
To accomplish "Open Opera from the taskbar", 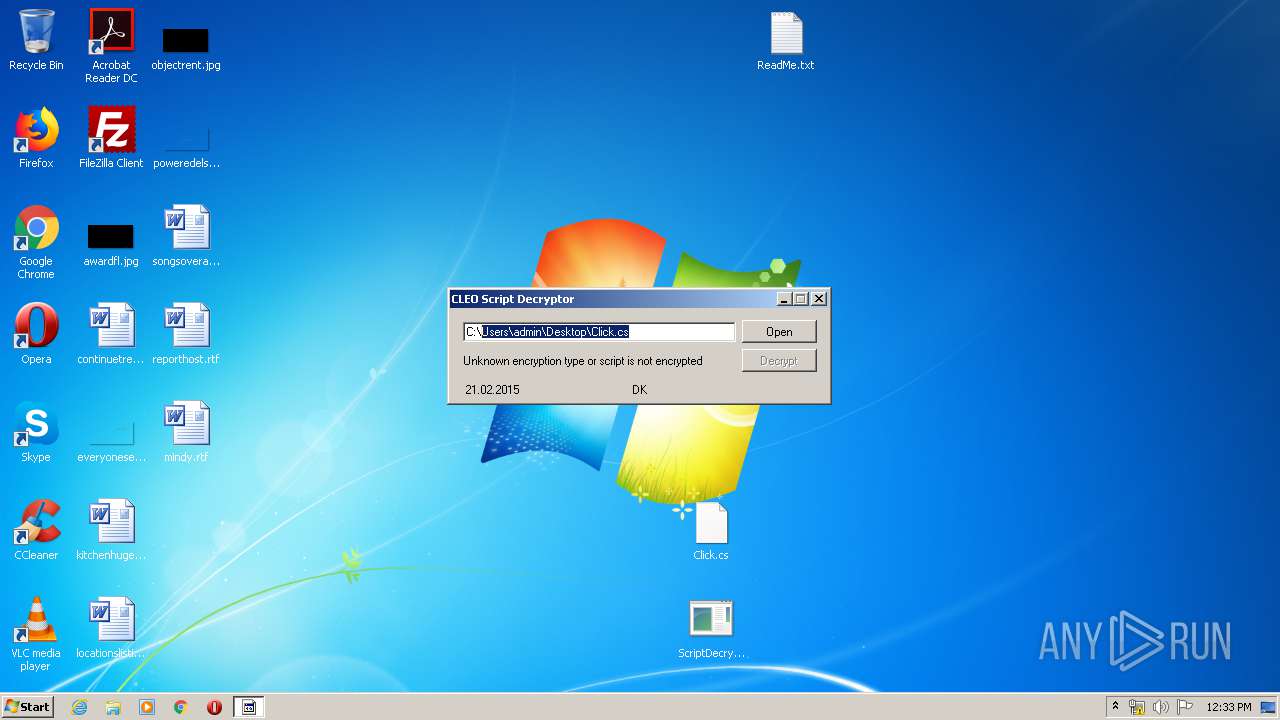I will click(x=214, y=707).
